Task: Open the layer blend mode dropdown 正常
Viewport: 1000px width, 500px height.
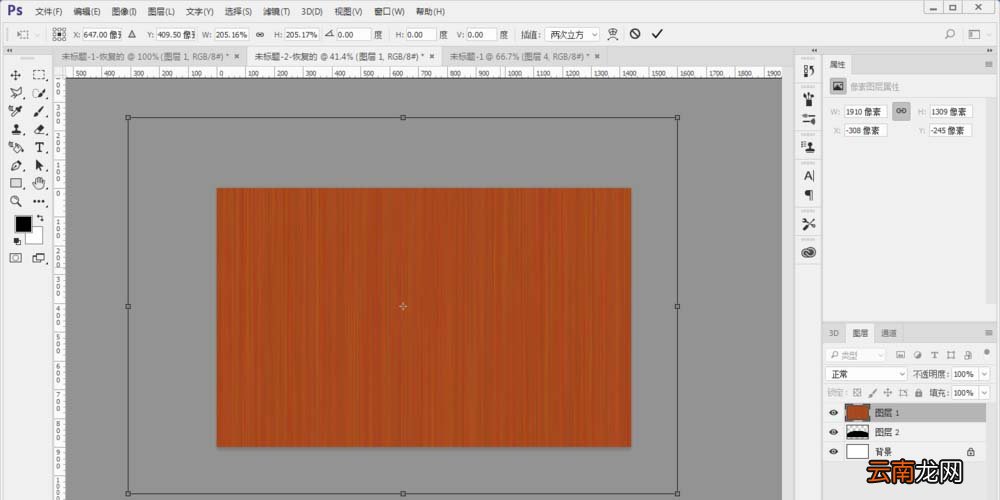Action: coord(866,374)
